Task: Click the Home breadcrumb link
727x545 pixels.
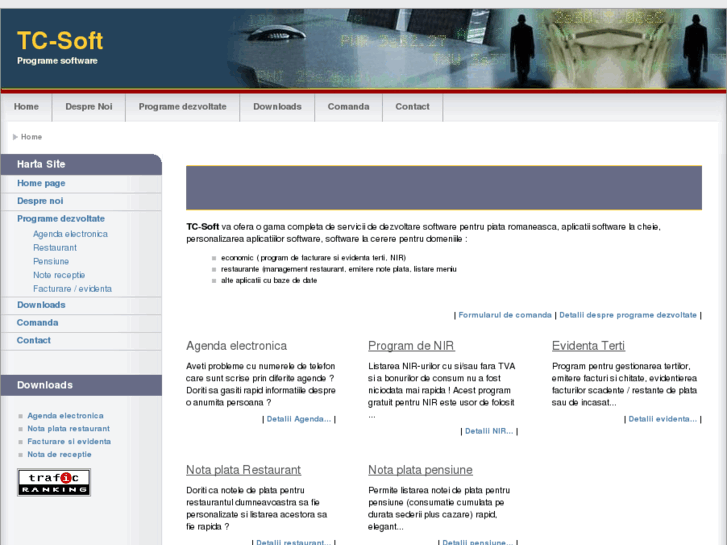Action: [32, 137]
